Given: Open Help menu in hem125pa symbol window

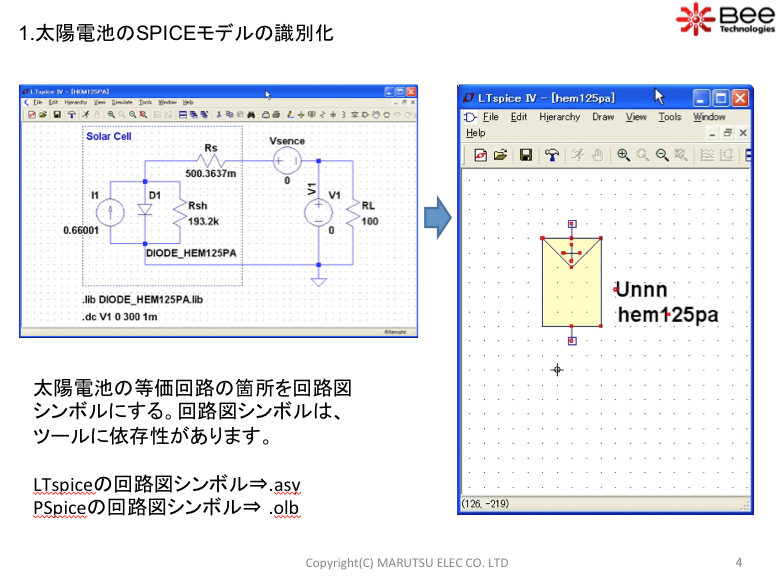Looking at the screenshot, I should tap(475, 133).
